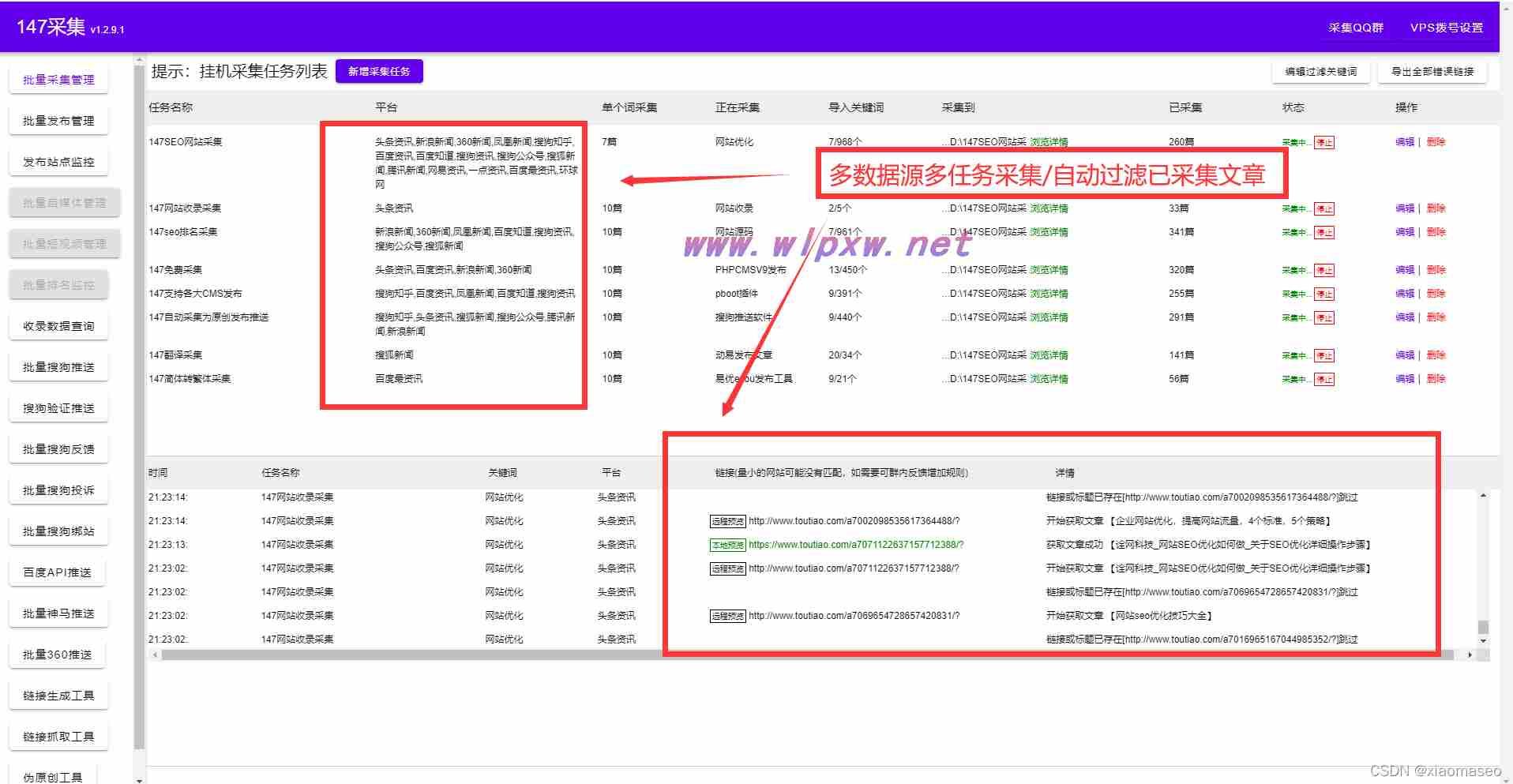The height and width of the screenshot is (784, 1513).
Task: Open 浏览详情 for 147seo排名采集
Action: click(1049, 232)
